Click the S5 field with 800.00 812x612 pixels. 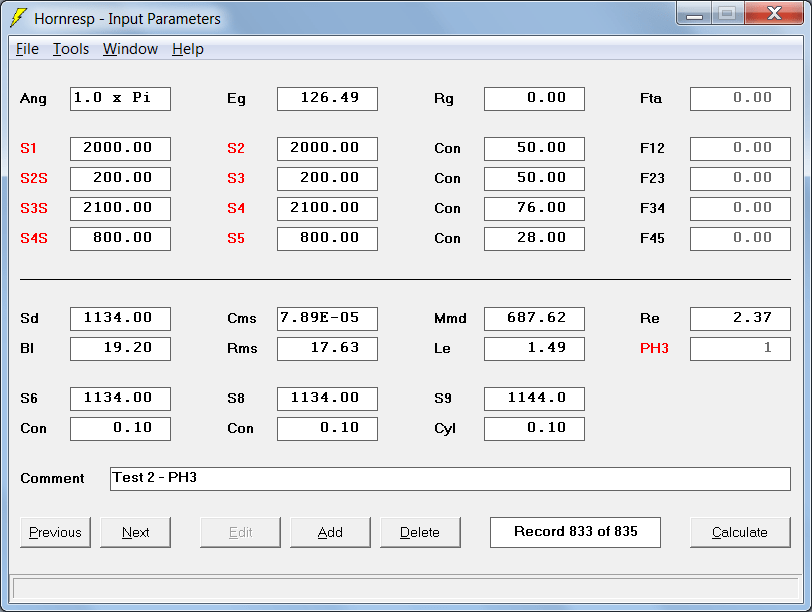pos(327,239)
